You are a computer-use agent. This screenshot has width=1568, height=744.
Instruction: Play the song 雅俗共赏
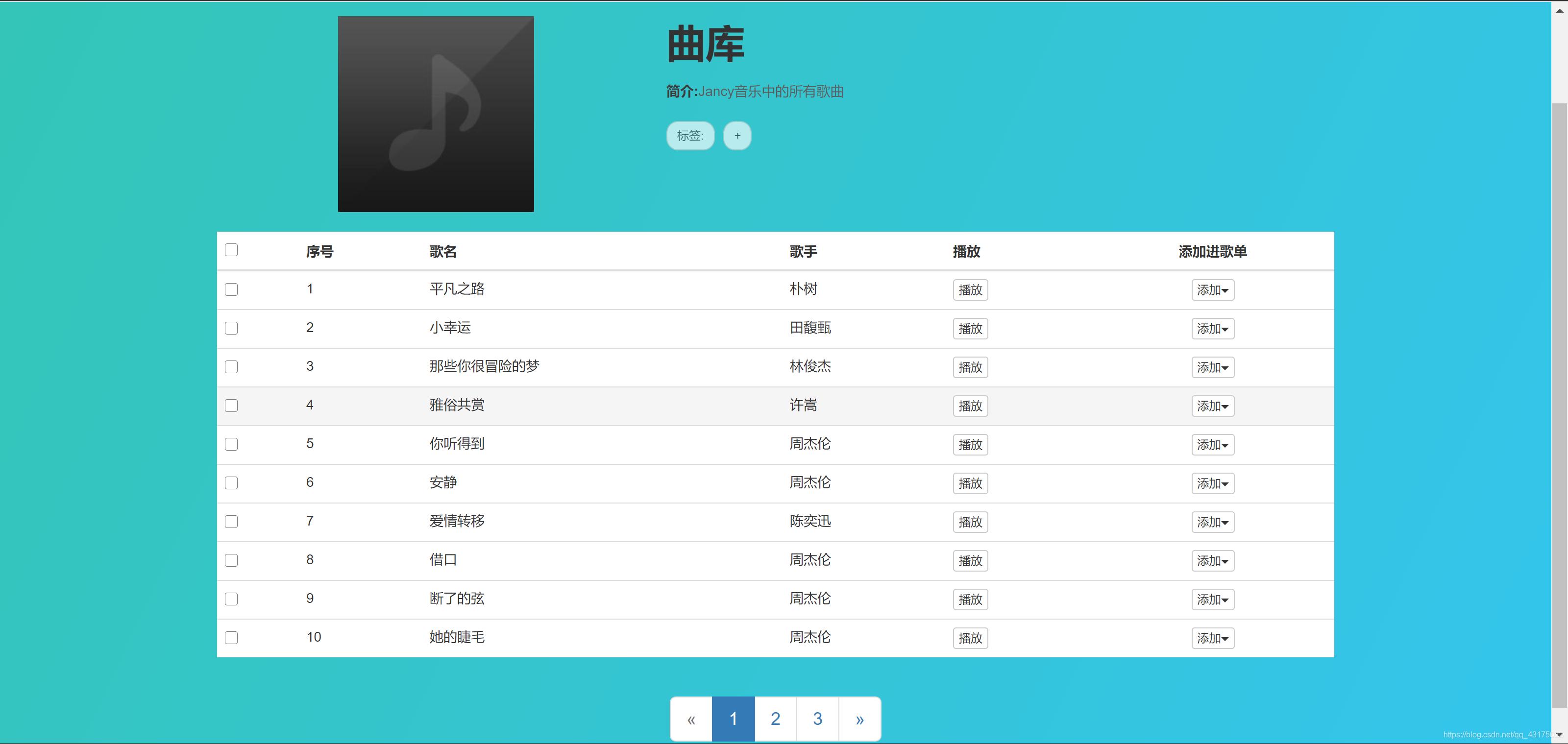coord(970,406)
